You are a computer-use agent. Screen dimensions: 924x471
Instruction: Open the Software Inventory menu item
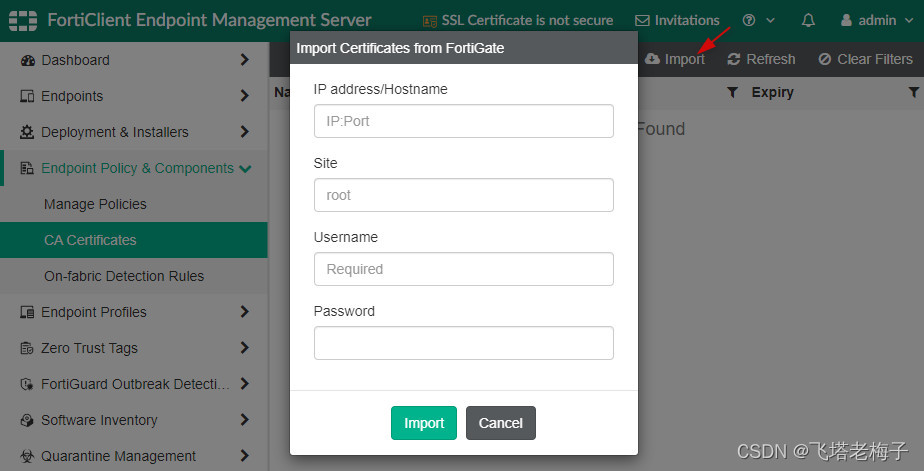(134, 420)
